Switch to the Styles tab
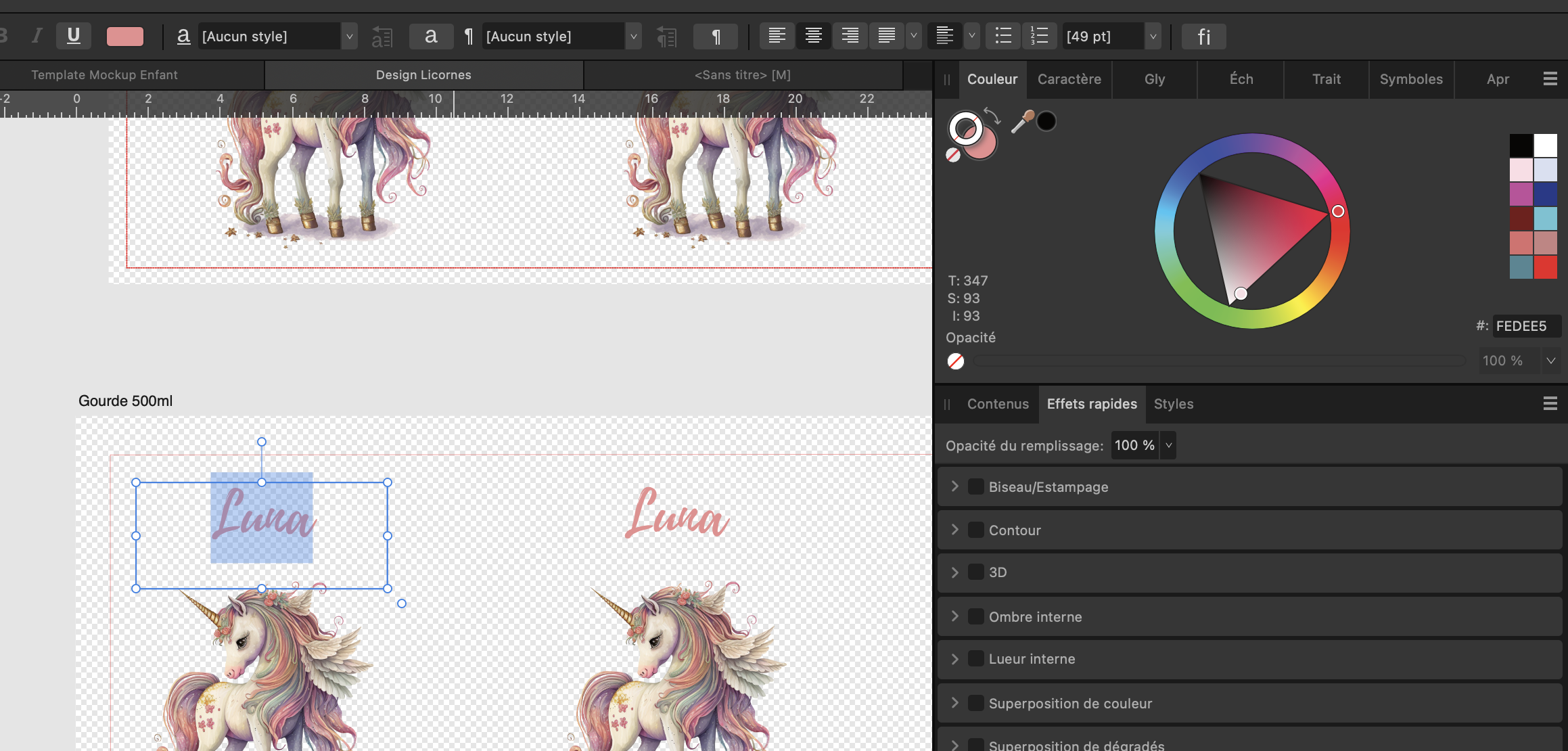 point(1173,404)
